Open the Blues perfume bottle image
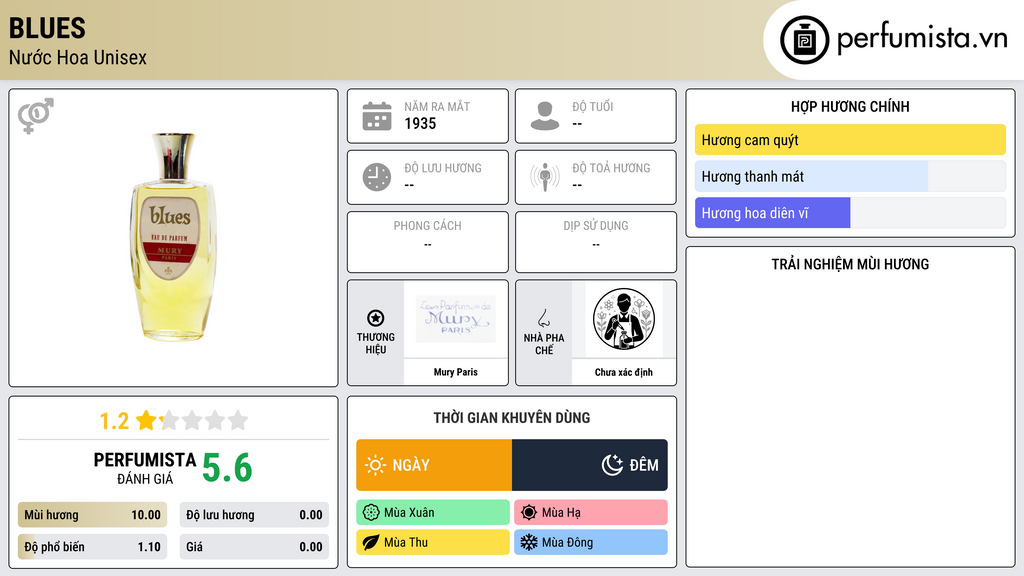 click(x=173, y=237)
